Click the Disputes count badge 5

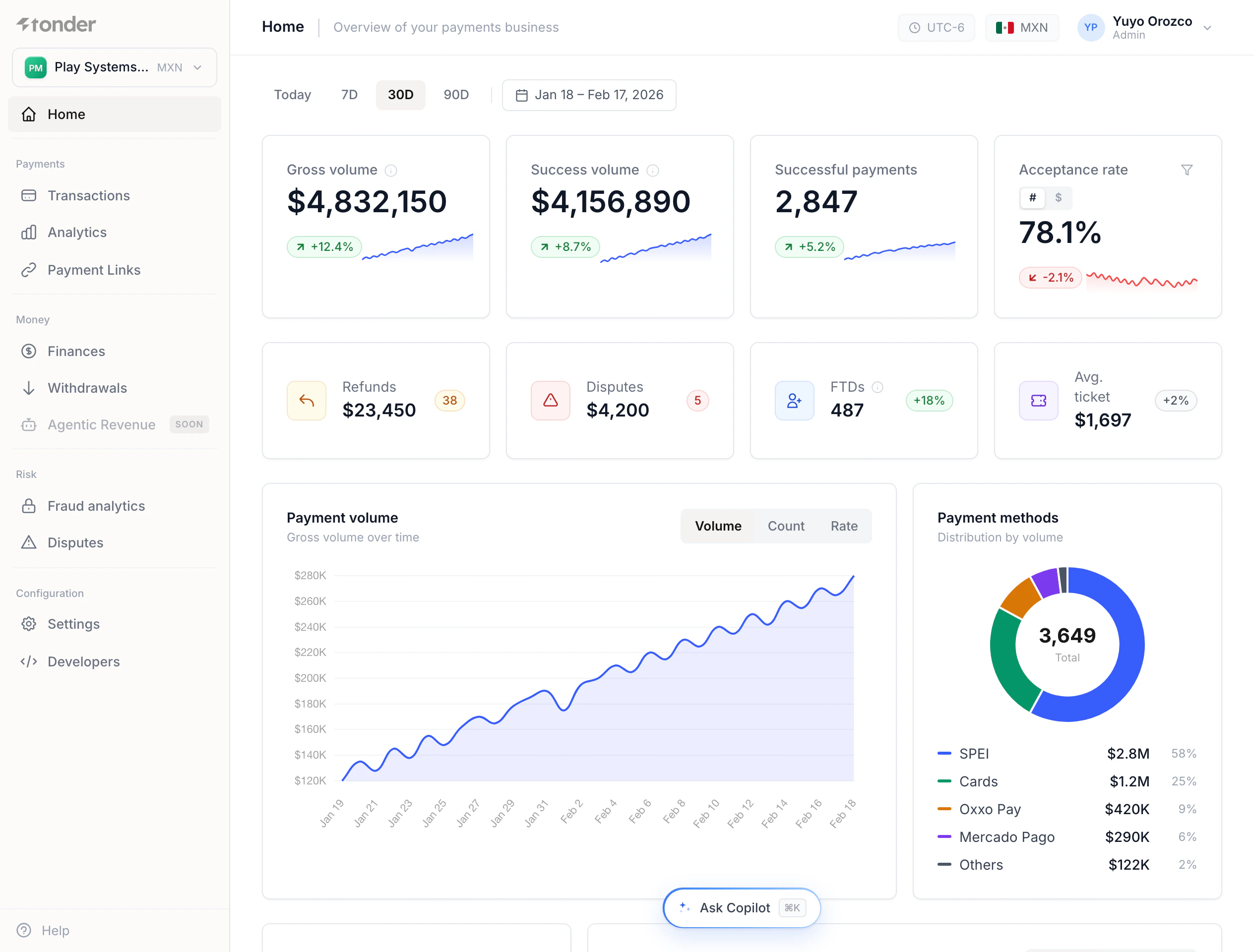pyautogui.click(x=698, y=401)
